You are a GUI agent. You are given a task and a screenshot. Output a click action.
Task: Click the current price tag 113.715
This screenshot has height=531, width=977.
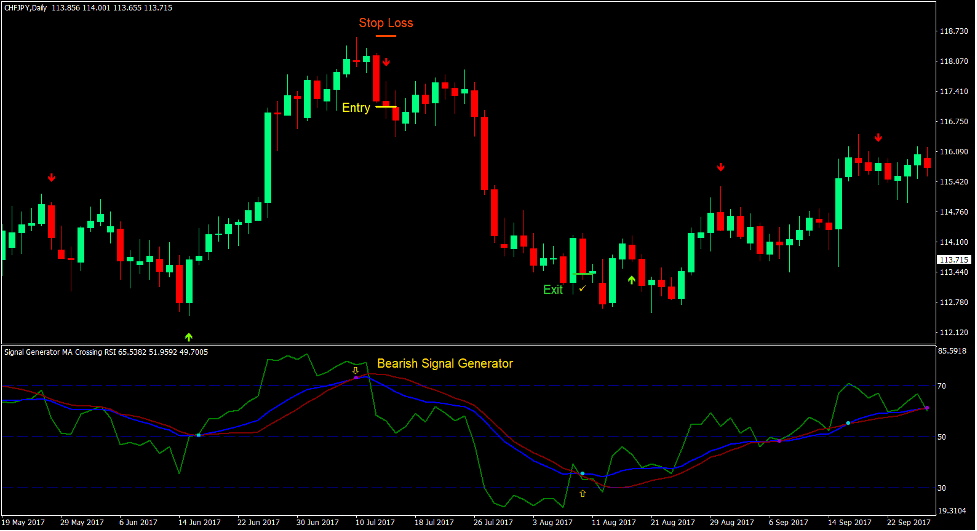955,260
